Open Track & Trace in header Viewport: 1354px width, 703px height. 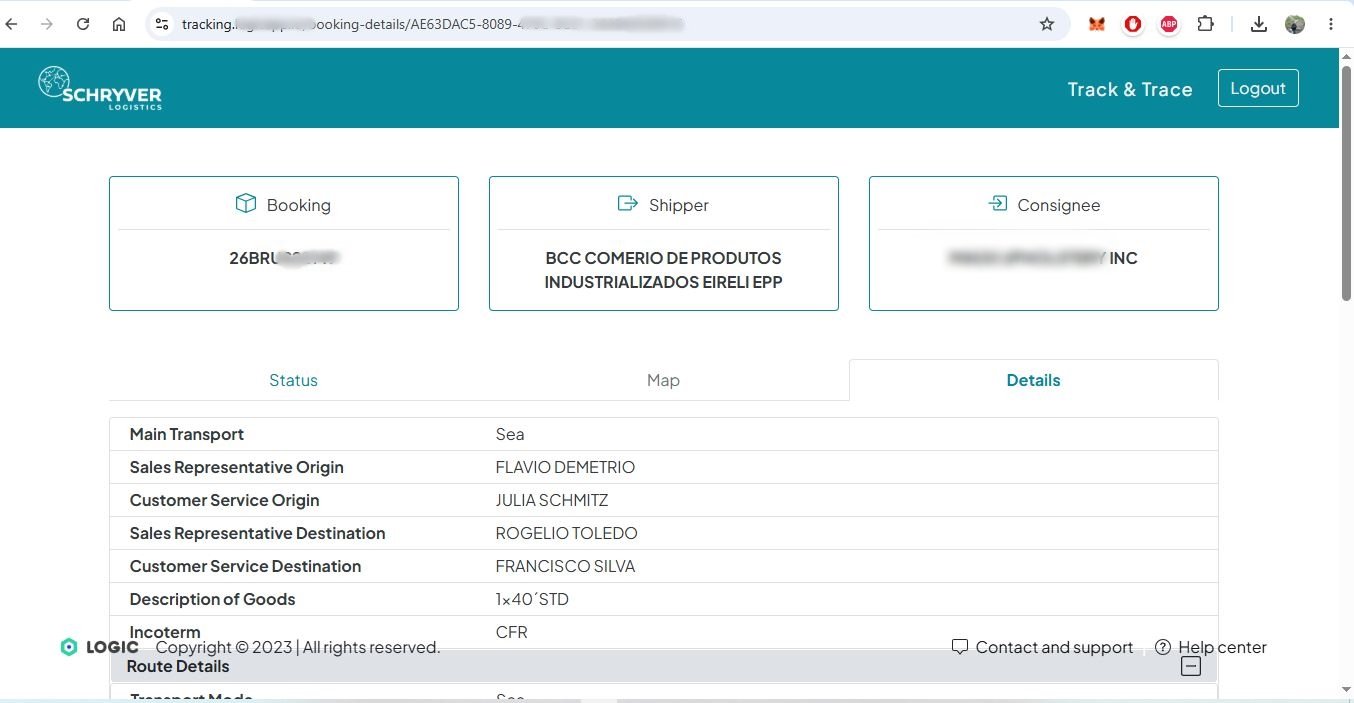1130,89
